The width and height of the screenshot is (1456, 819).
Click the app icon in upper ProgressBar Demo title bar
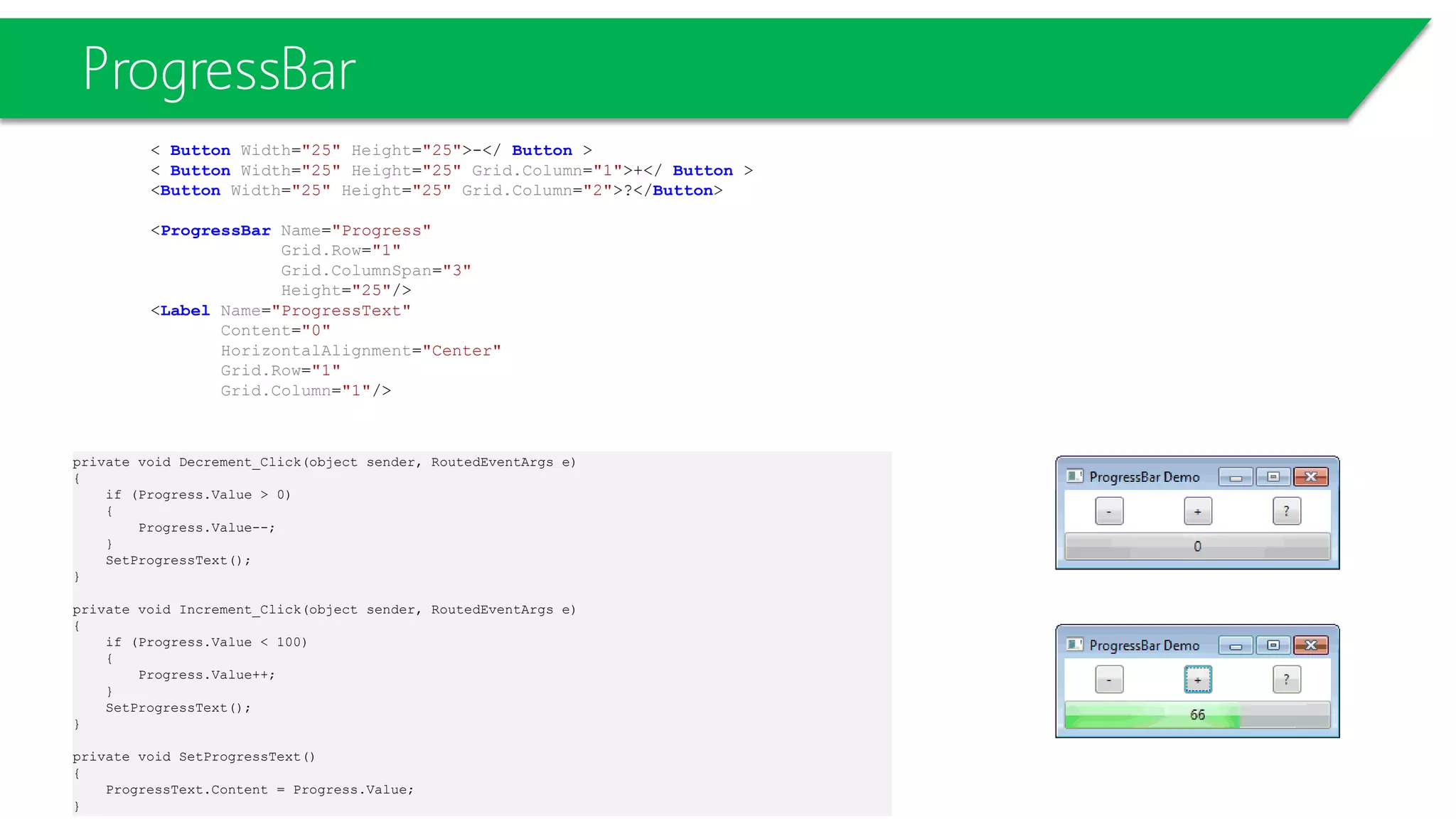(1074, 476)
